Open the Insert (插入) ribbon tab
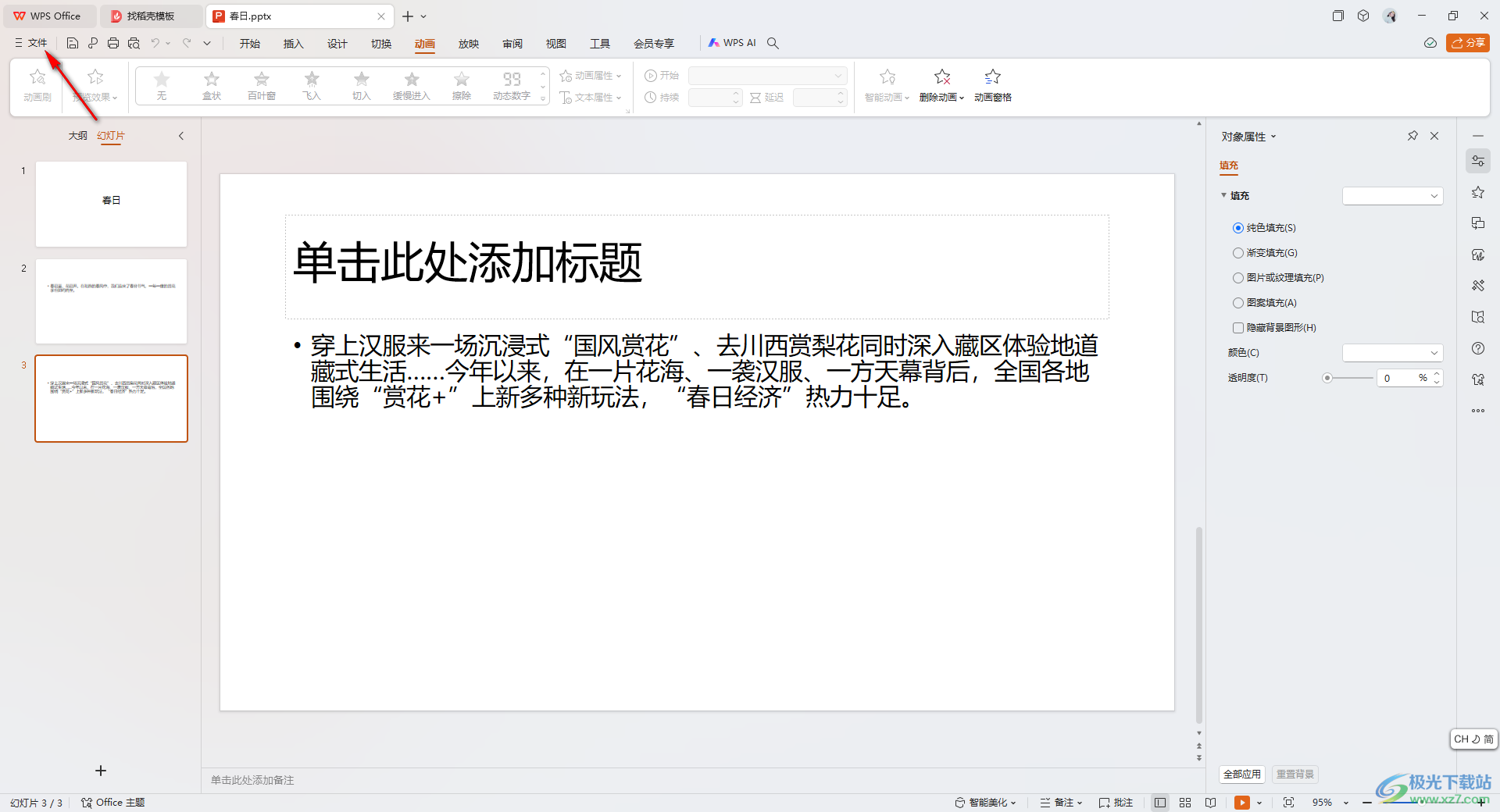The height and width of the screenshot is (812, 1500). tap(293, 44)
